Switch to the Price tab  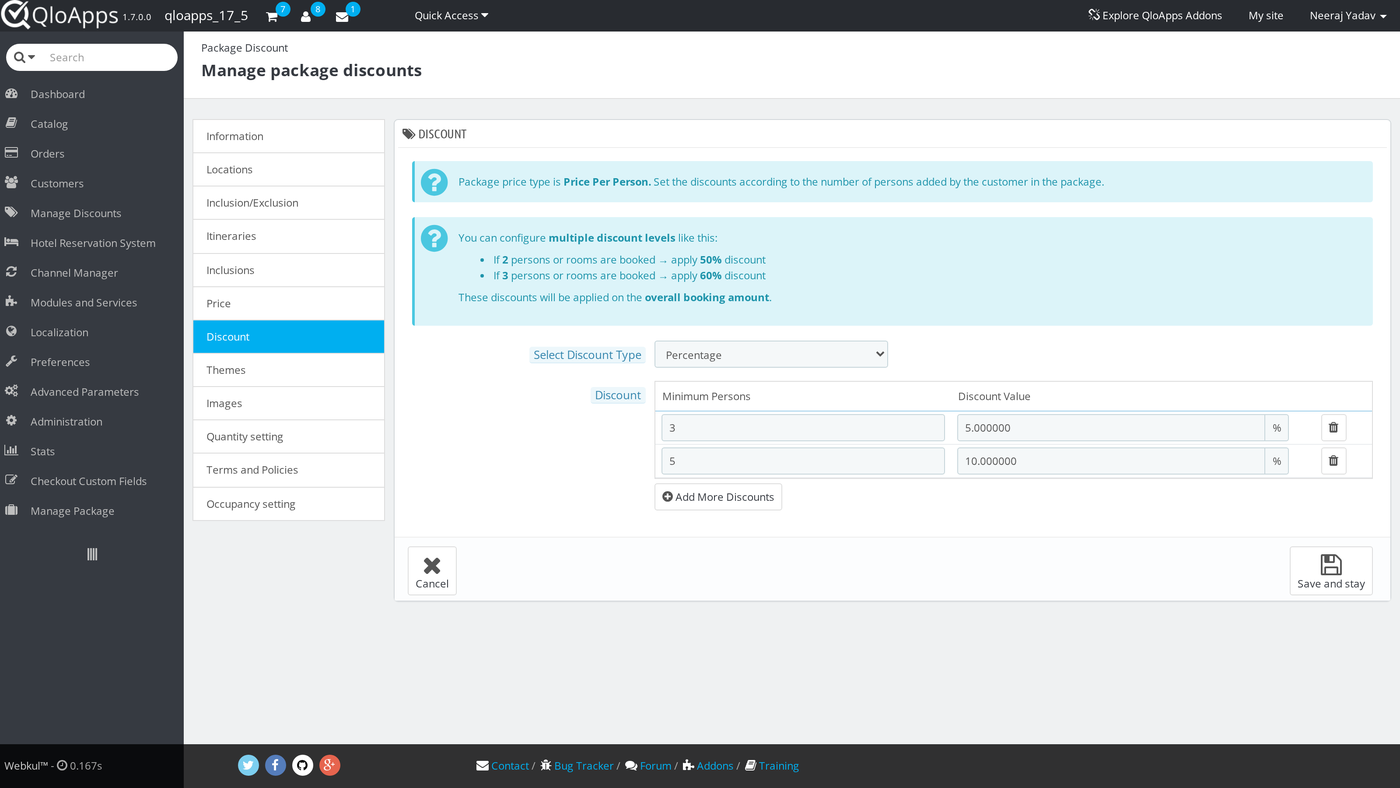click(x=288, y=303)
